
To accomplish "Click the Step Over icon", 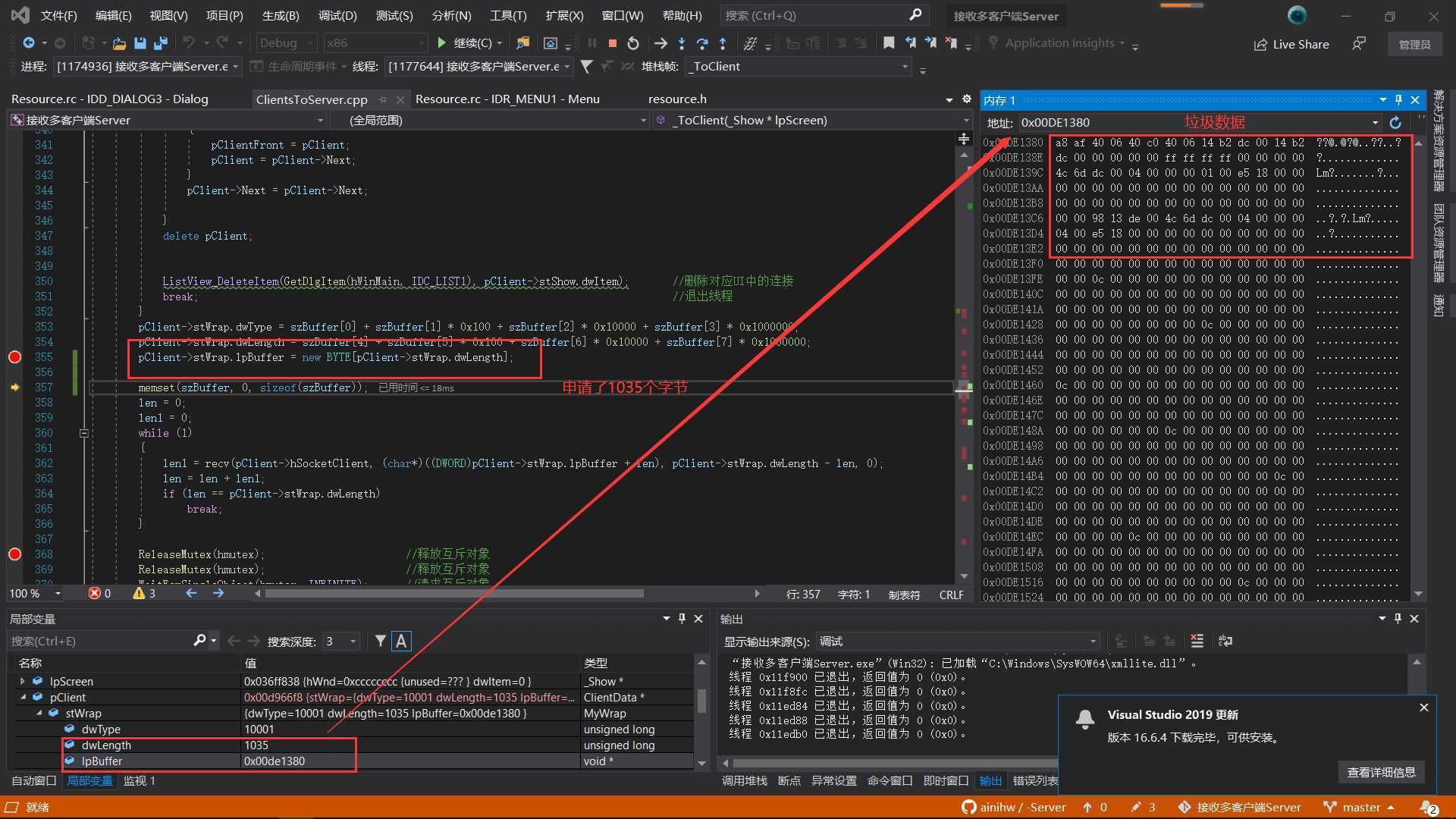I will 702,43.
